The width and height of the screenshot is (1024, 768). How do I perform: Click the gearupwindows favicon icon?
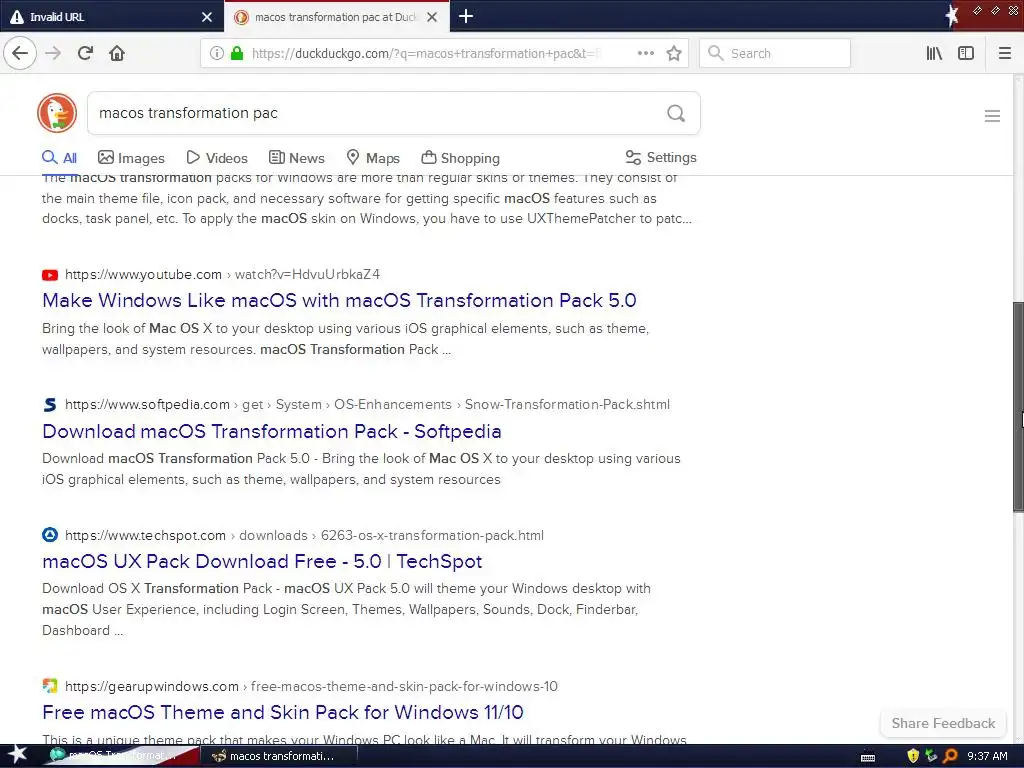[x=50, y=686]
